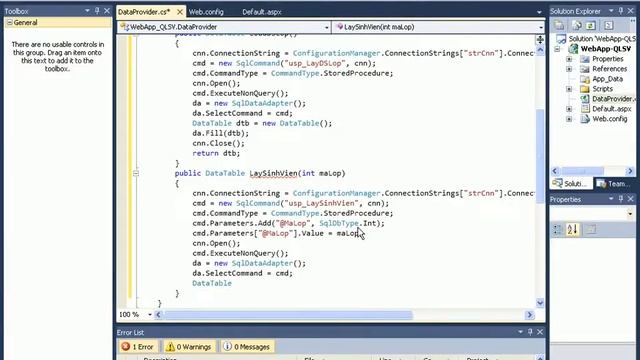Select the WebApp-QLSV project
Viewport: 640px width, 360px height.
pyautogui.click(x=605, y=49)
